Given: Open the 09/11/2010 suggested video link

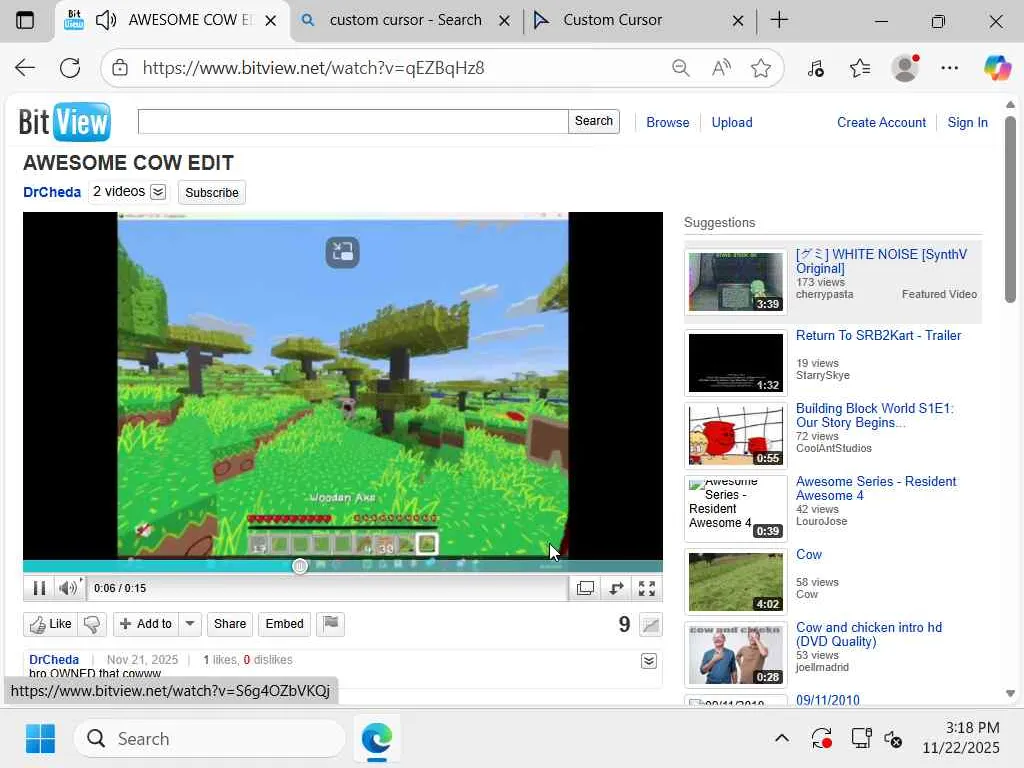Looking at the screenshot, I should coord(827,700).
